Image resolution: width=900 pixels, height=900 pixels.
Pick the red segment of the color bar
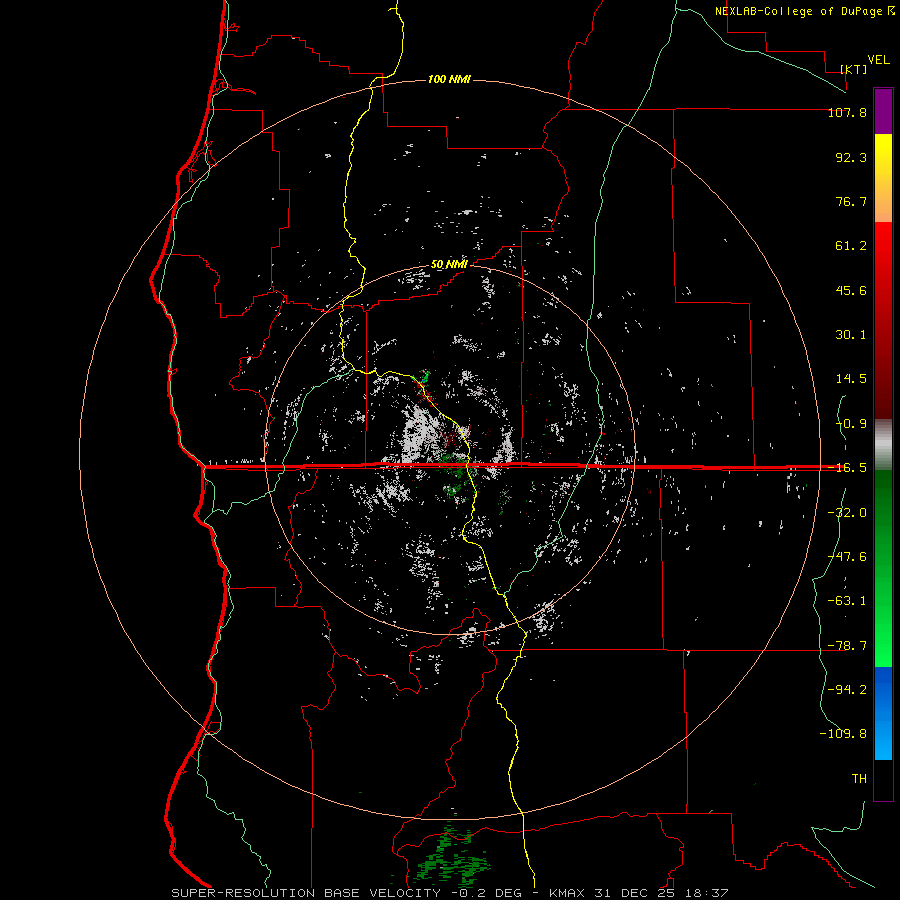[x=883, y=320]
